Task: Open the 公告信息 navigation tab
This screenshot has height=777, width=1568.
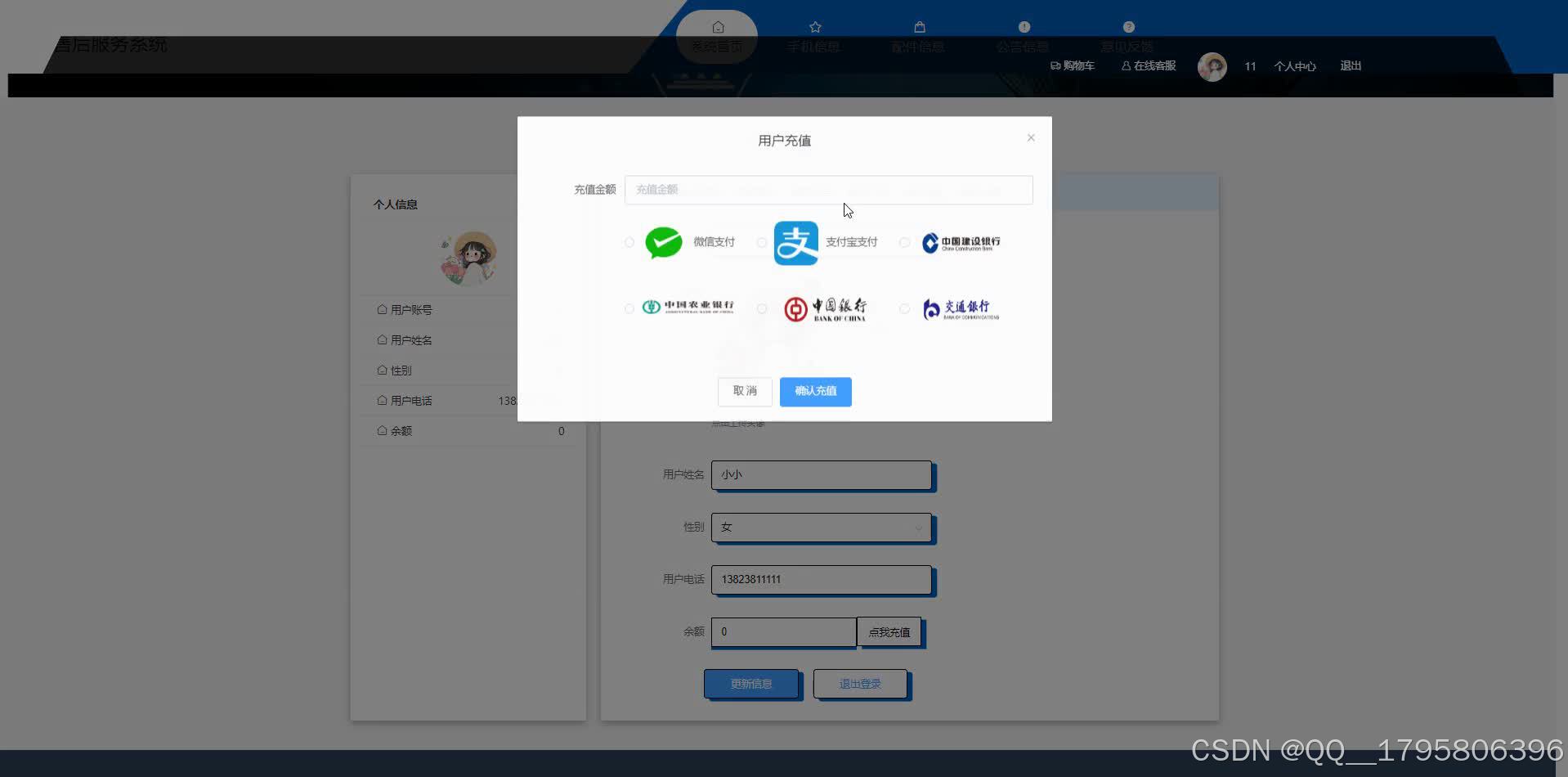Action: [1023, 38]
